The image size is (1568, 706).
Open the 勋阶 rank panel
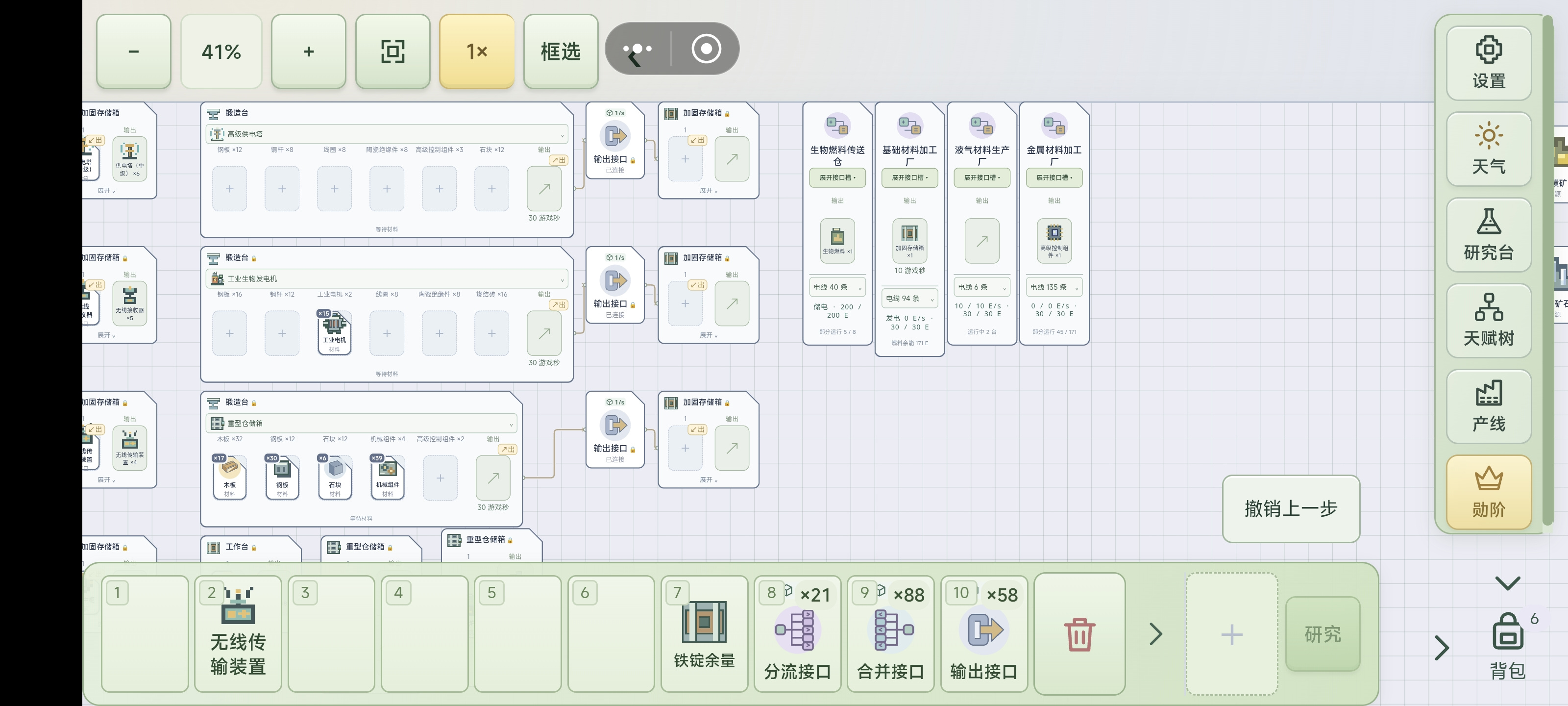(1488, 493)
